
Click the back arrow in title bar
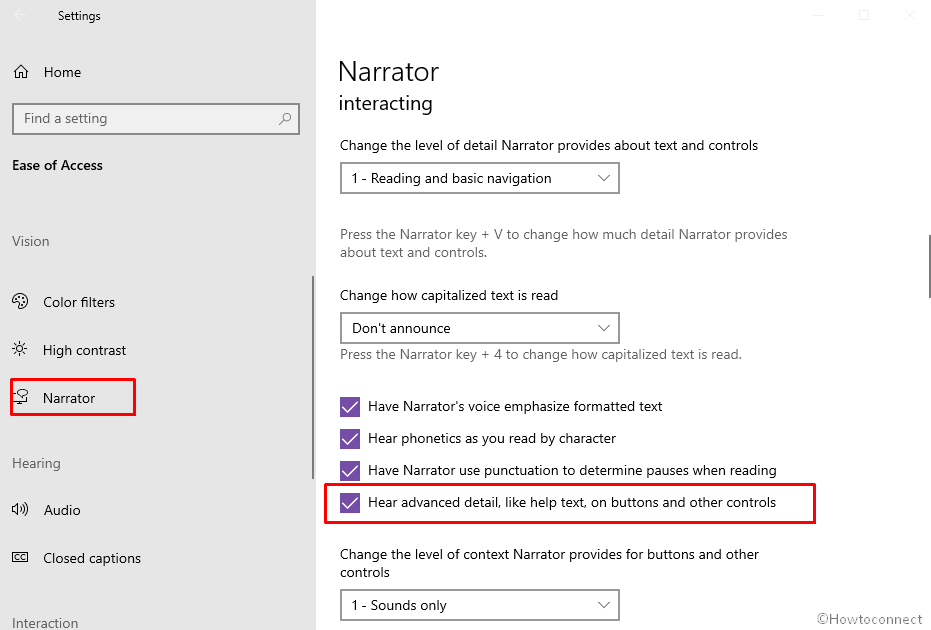[x=20, y=15]
